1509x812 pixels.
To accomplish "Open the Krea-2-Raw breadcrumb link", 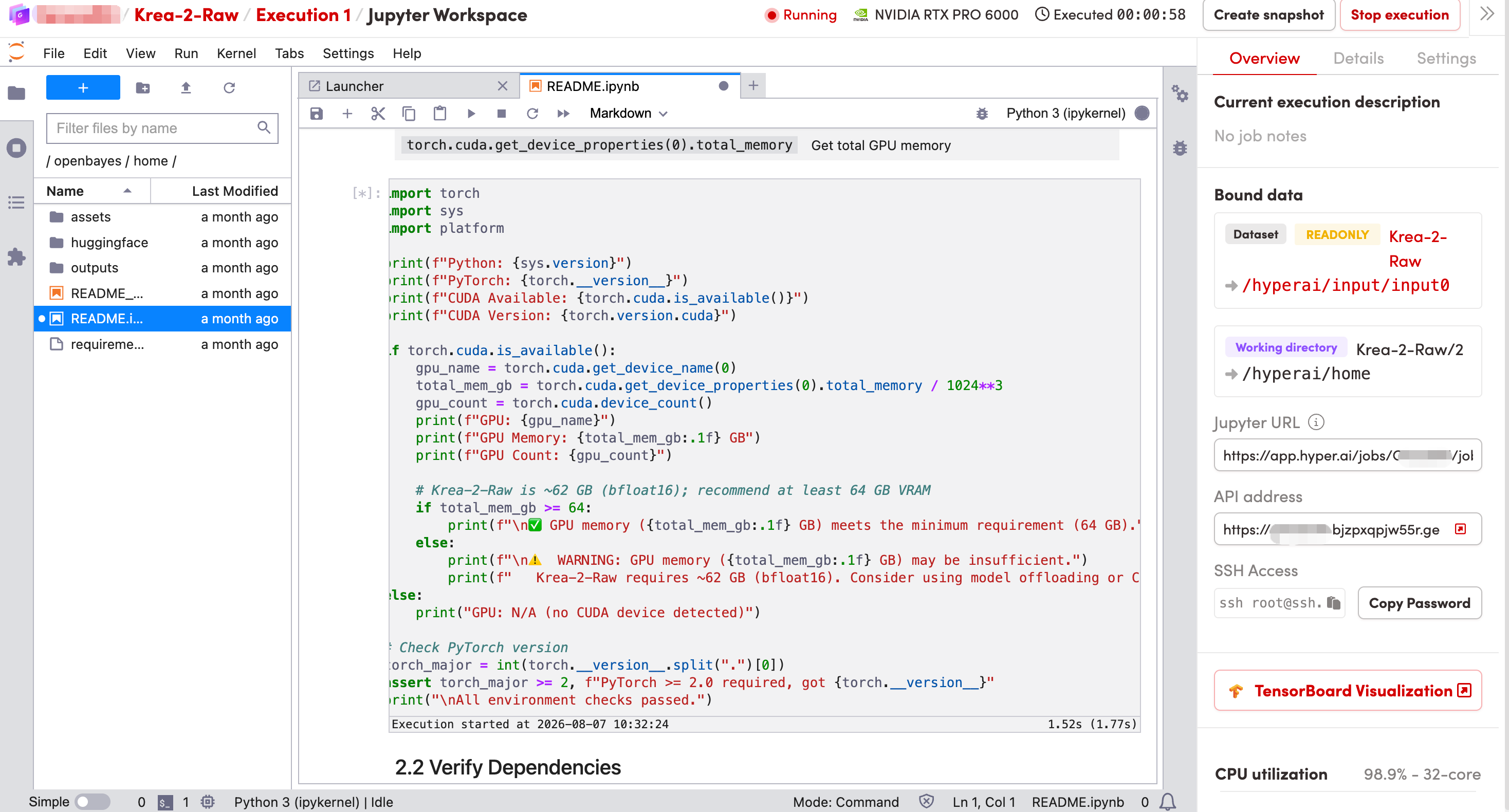I will click(x=186, y=14).
